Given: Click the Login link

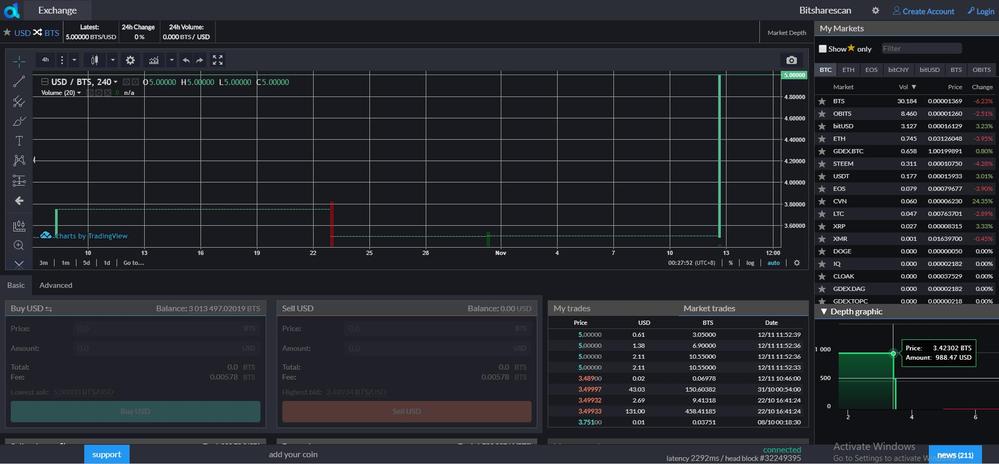Looking at the screenshot, I should point(981,11).
